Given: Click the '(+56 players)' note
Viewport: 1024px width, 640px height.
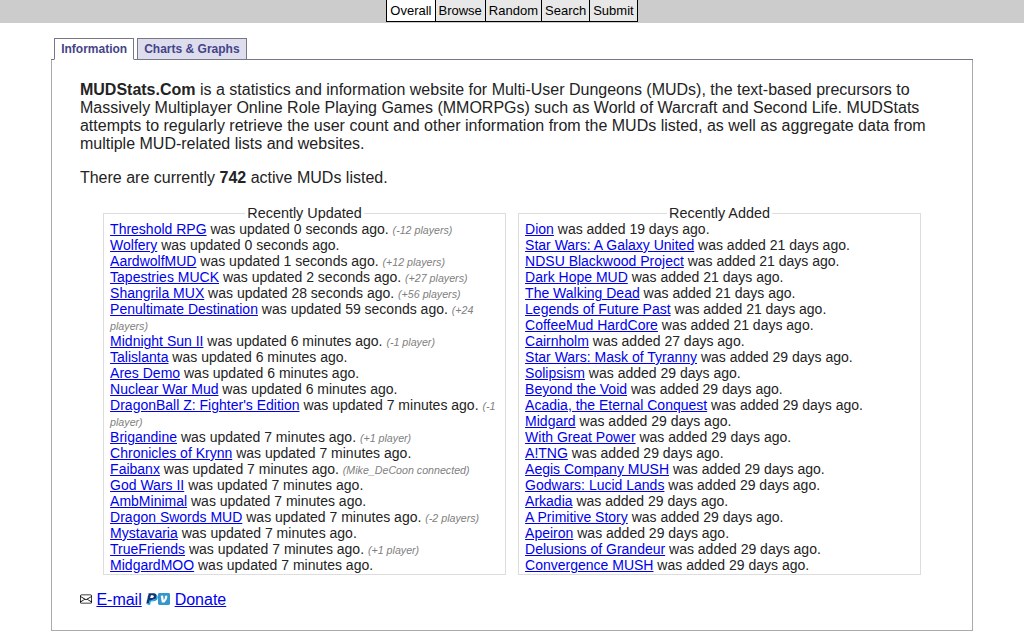Looking at the screenshot, I should (429, 295).
